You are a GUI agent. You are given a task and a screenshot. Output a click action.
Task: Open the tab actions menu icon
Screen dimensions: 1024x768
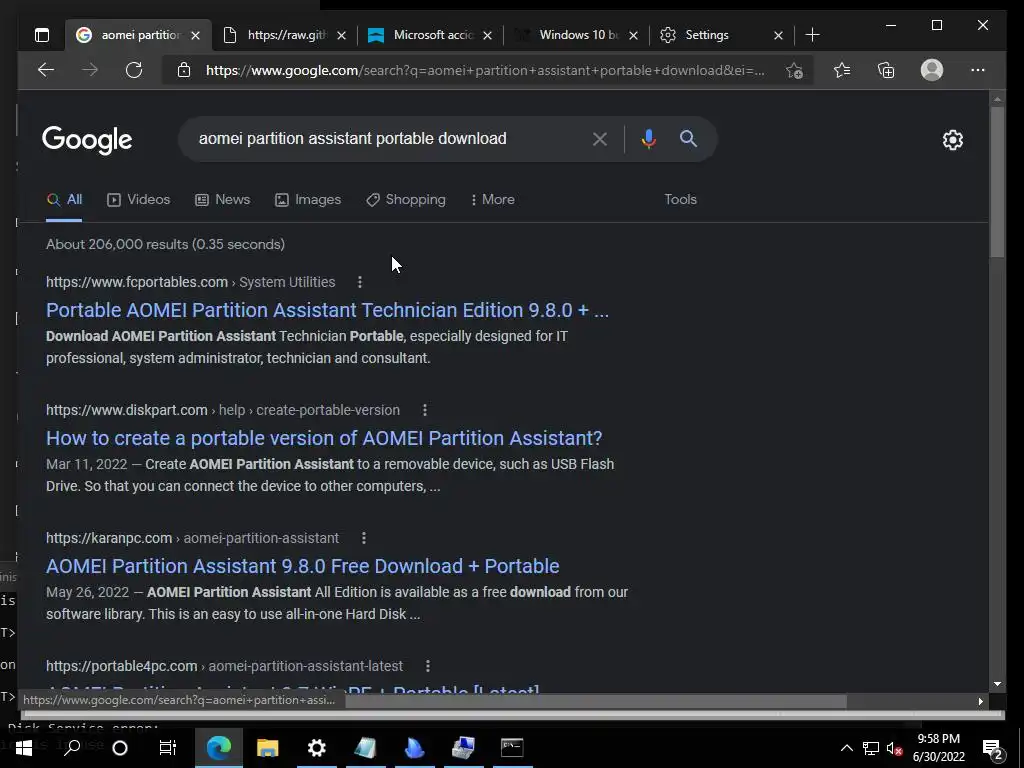[x=42, y=35]
